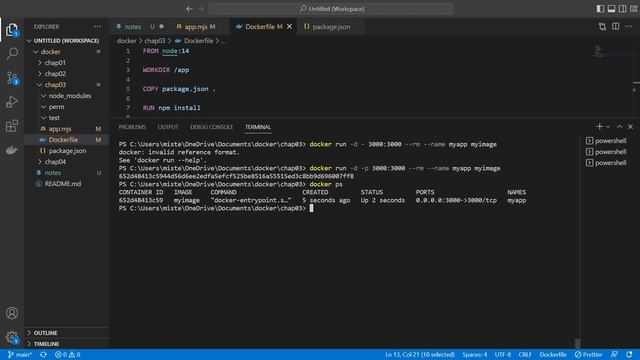Toggle the bottom panel layout icon
Viewport: 640px width, 360px height.
coord(611,9)
